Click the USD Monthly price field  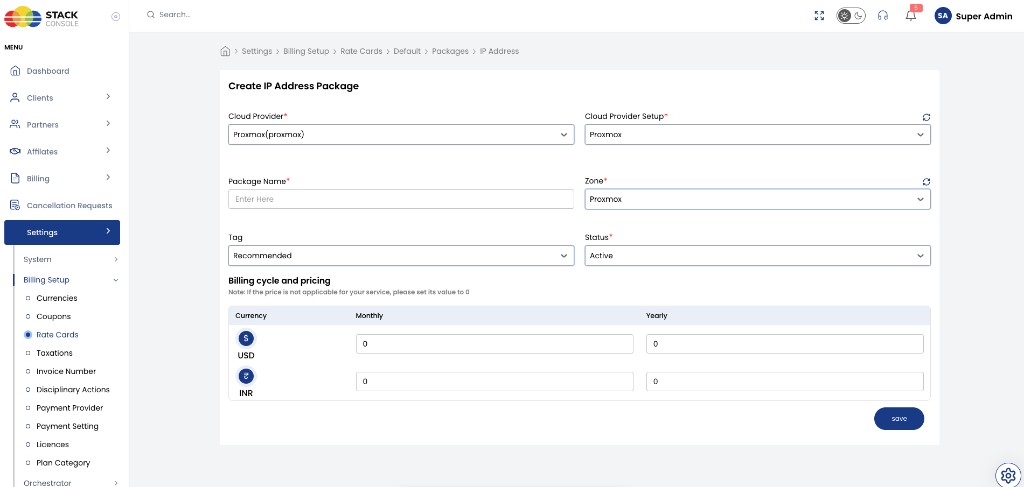click(x=494, y=344)
